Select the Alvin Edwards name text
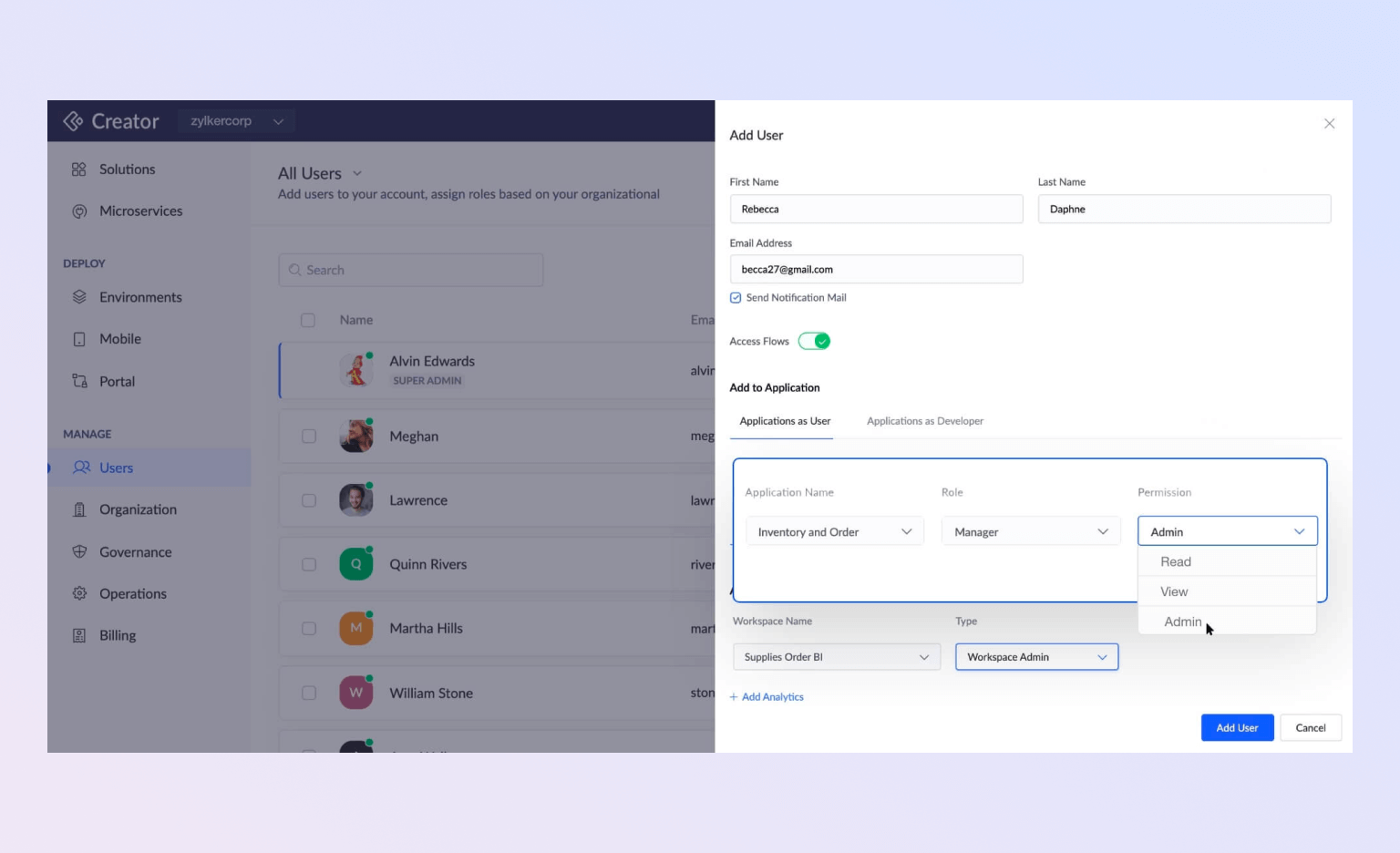The height and width of the screenshot is (853, 1400). tap(432, 361)
